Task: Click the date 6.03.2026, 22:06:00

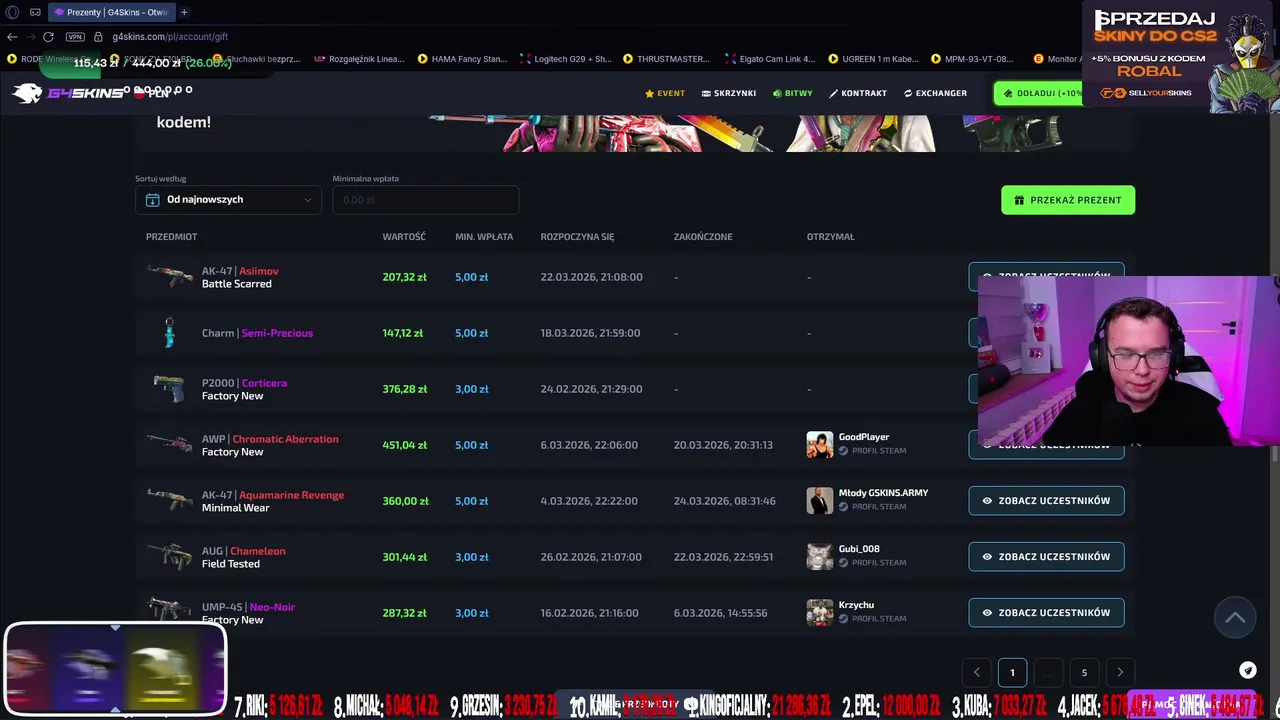Action: click(x=589, y=445)
